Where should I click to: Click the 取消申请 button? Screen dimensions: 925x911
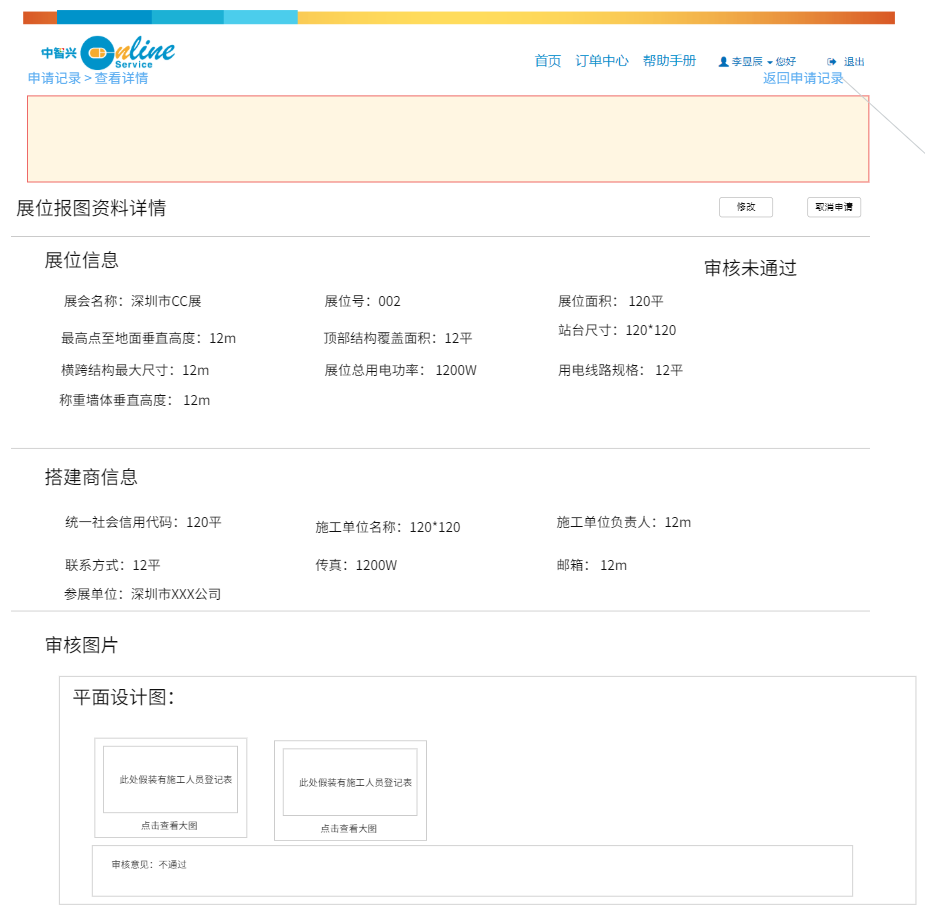tap(834, 207)
